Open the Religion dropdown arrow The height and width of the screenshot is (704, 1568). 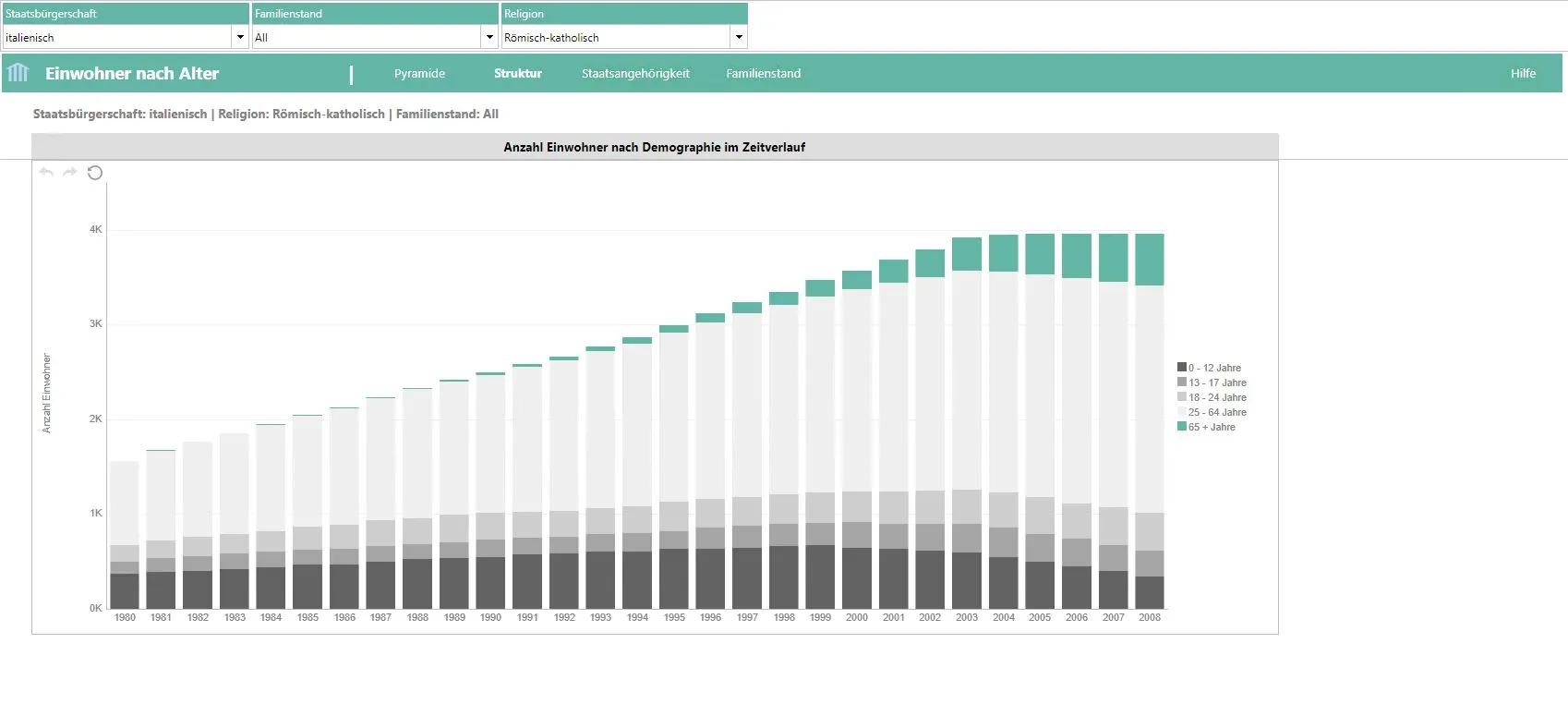(x=738, y=38)
